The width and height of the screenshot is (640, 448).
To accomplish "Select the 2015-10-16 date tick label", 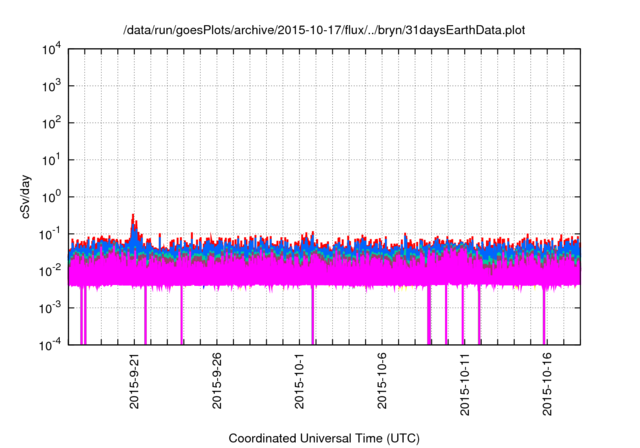I will click(x=546, y=380).
